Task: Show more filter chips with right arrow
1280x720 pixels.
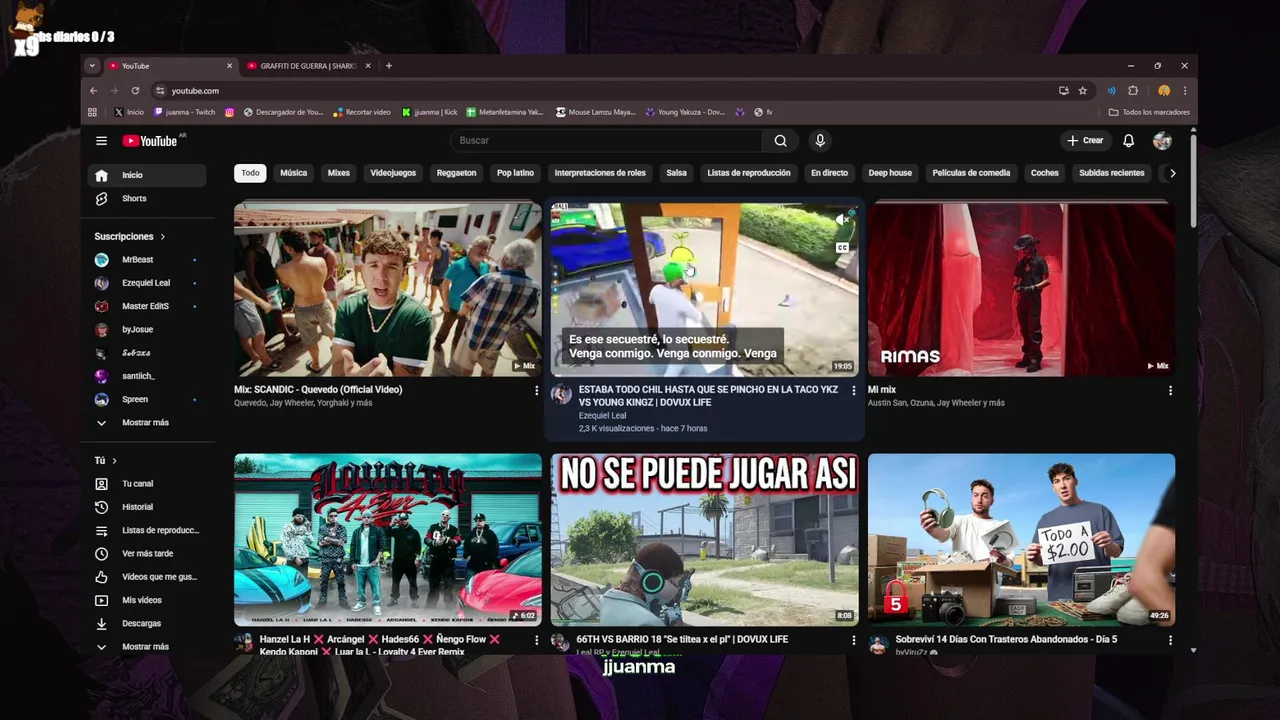Action: point(1172,173)
